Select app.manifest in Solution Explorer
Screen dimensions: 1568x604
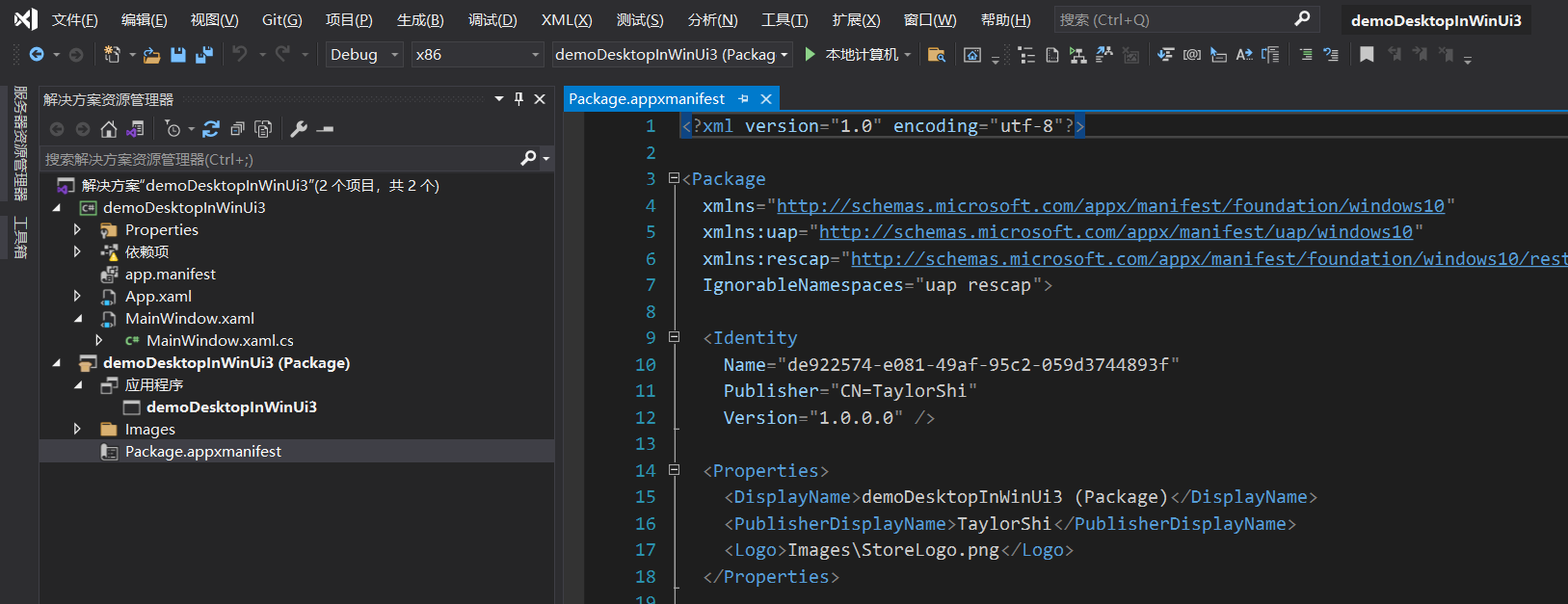click(x=171, y=274)
